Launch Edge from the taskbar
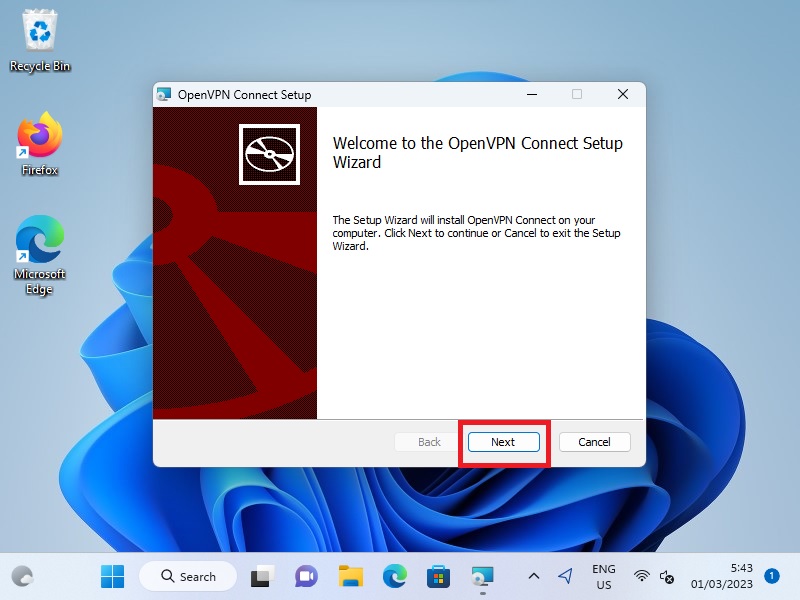Screen dimensions: 800x600 394,576
